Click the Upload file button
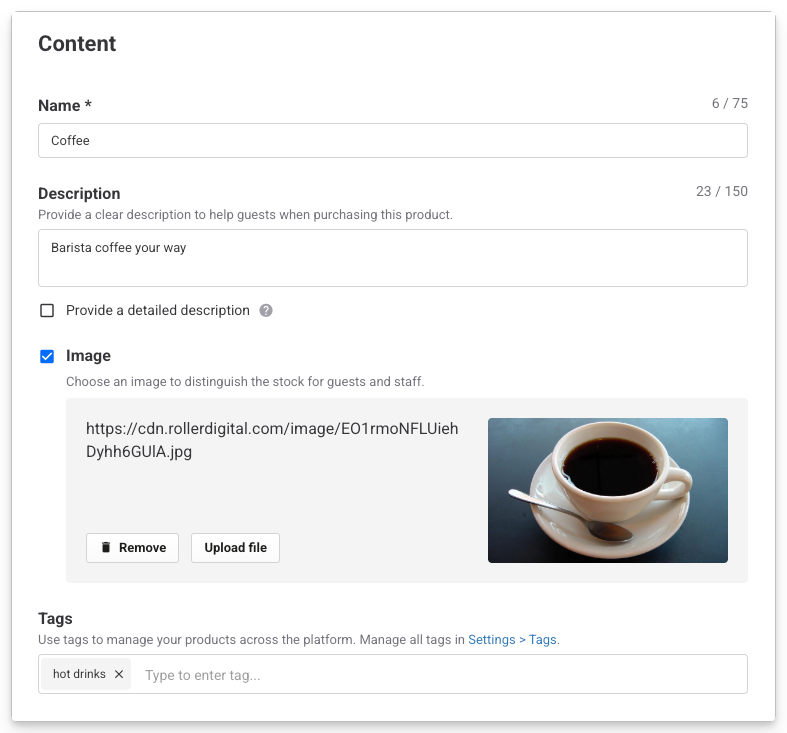Viewport: 787px width, 733px height. pyautogui.click(x=235, y=548)
